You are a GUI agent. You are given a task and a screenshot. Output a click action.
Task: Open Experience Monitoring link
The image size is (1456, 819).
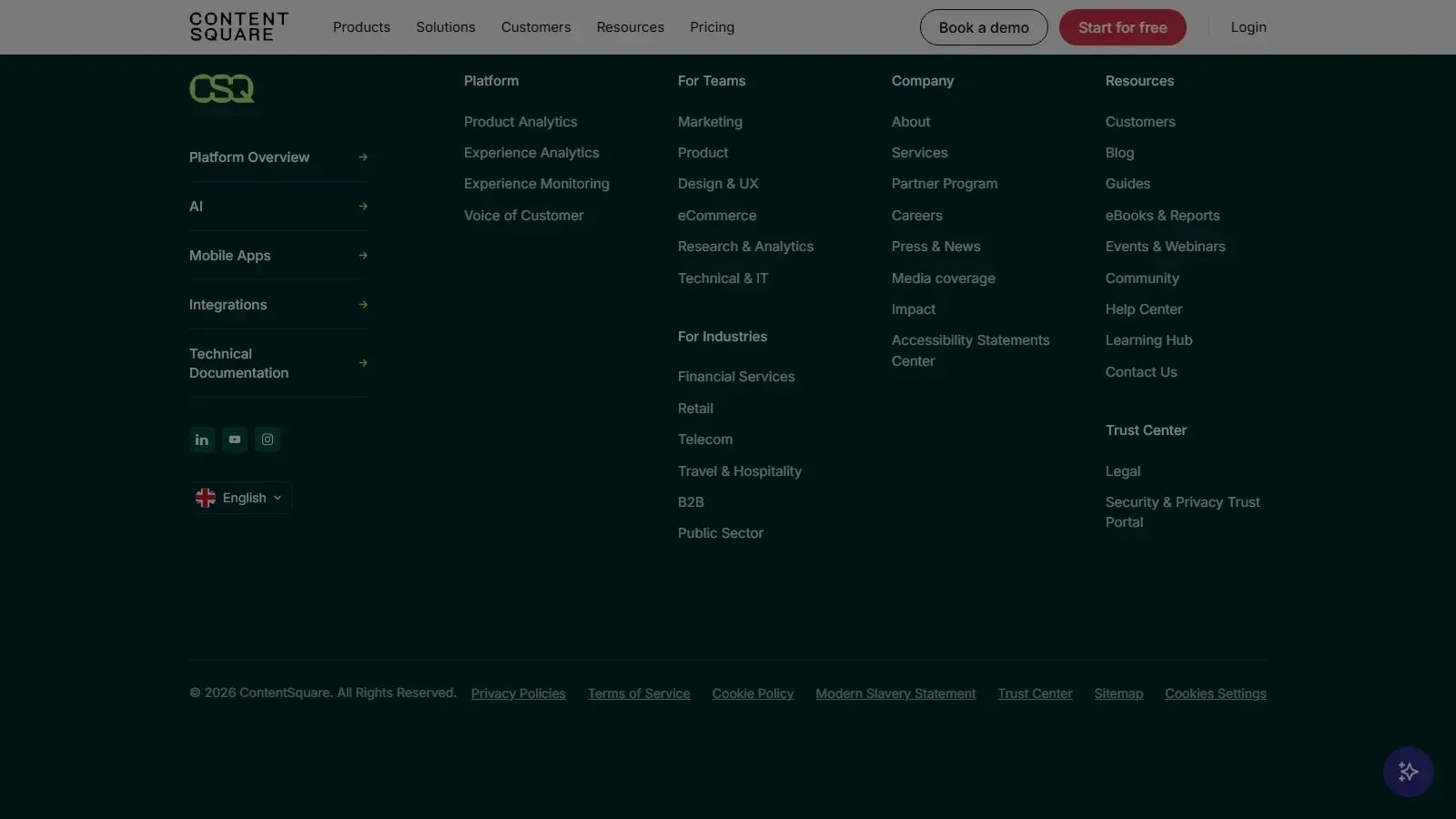(537, 184)
